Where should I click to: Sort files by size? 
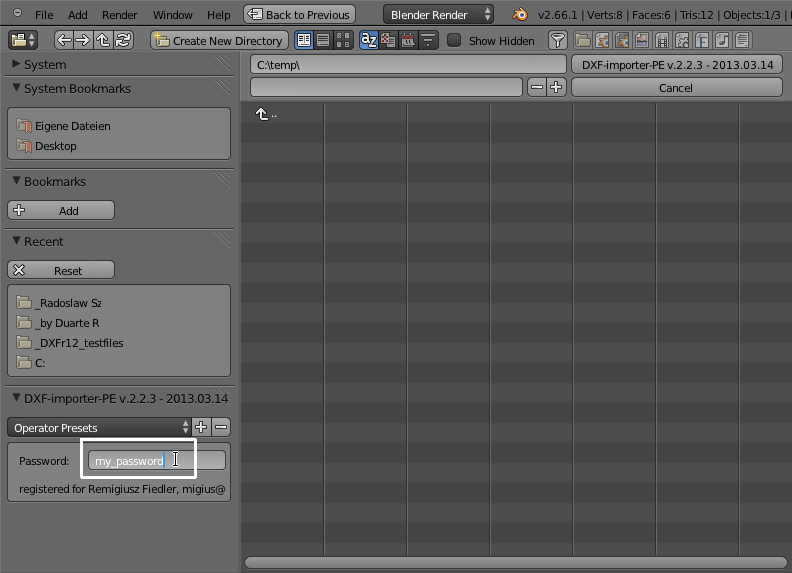point(428,40)
